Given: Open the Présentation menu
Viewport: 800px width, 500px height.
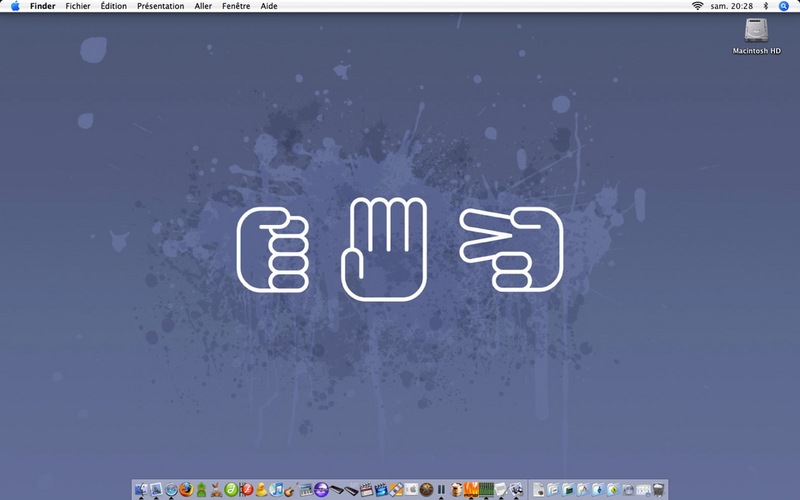Looking at the screenshot, I should 160,6.
